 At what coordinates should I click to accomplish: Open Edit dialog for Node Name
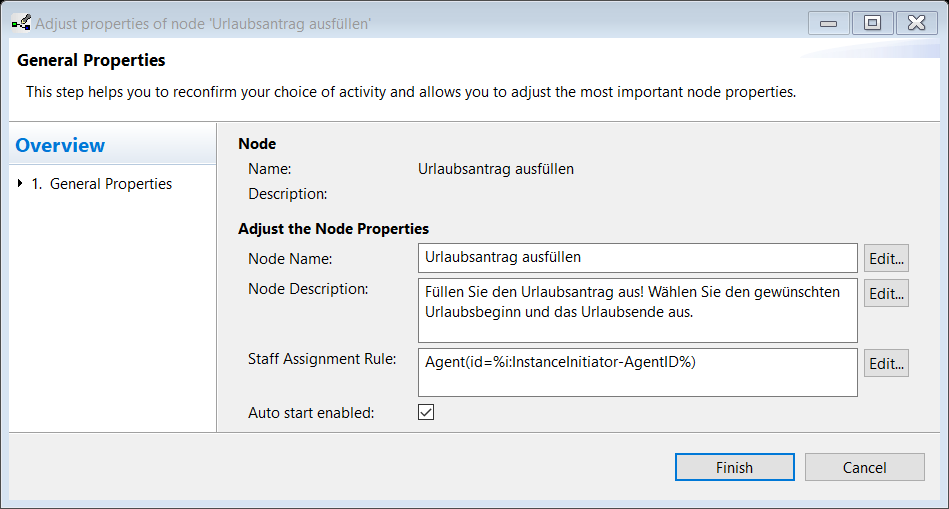click(x=886, y=258)
